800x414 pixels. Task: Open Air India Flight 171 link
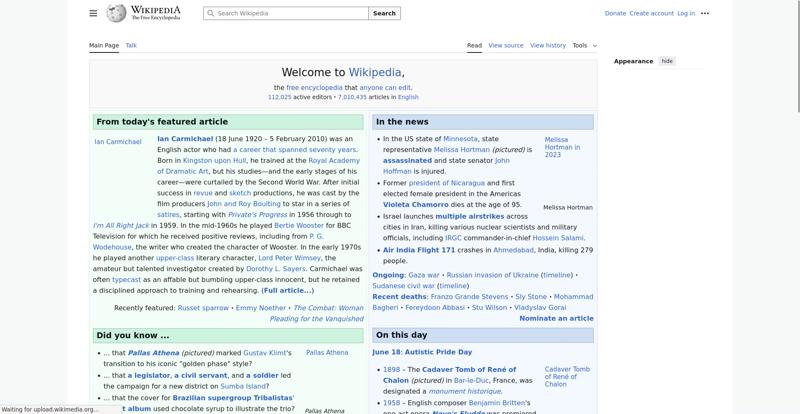(419, 250)
